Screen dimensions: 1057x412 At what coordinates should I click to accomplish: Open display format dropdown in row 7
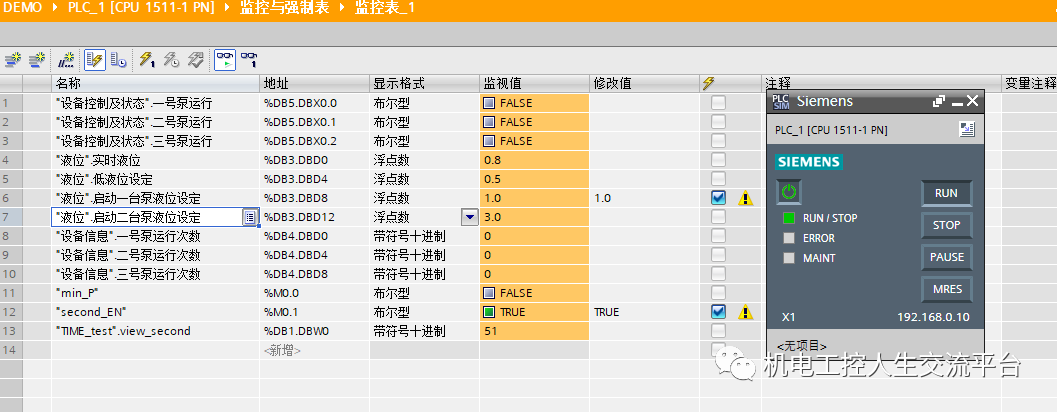(x=468, y=217)
